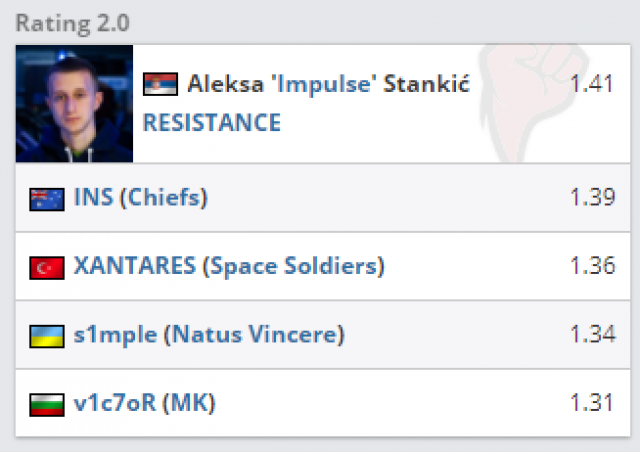640x452 pixels.
Task: Open the v1c7oR (MK) player link
Action: click(x=145, y=404)
